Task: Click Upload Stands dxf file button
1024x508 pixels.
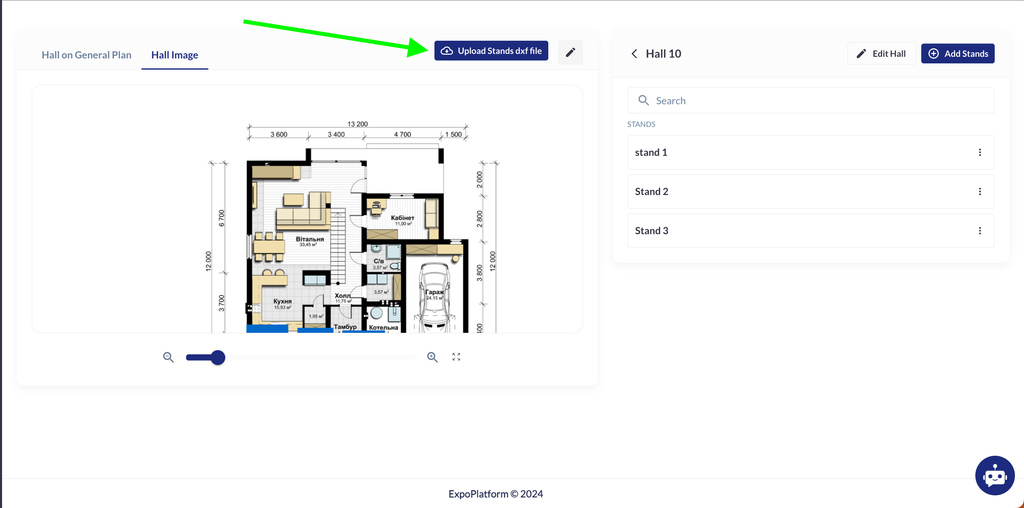Action: coord(491,51)
